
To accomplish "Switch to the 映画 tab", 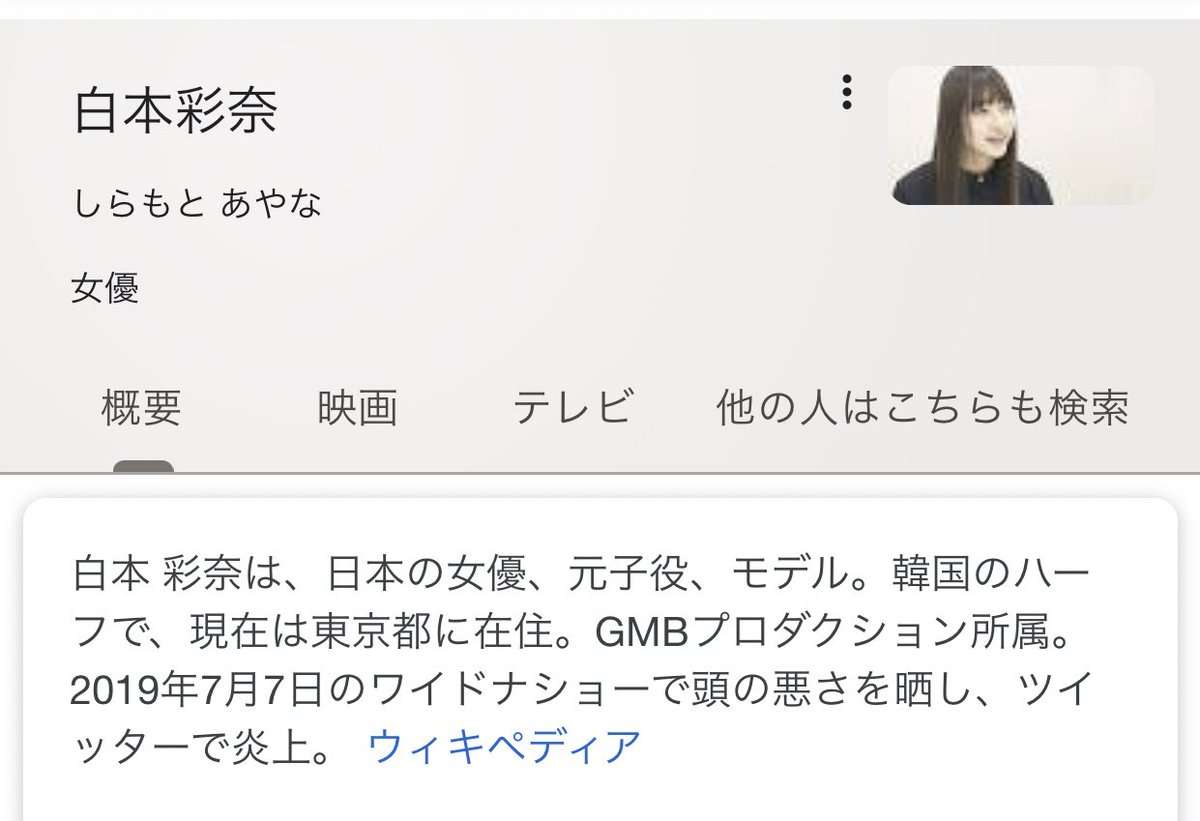I will tap(358, 408).
